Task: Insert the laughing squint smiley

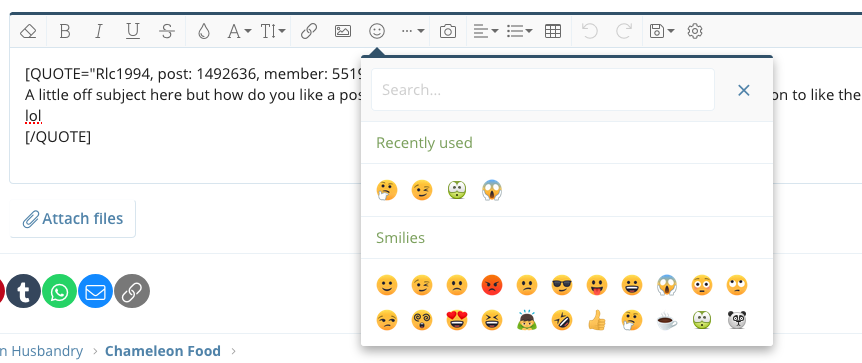Action: coord(491,320)
